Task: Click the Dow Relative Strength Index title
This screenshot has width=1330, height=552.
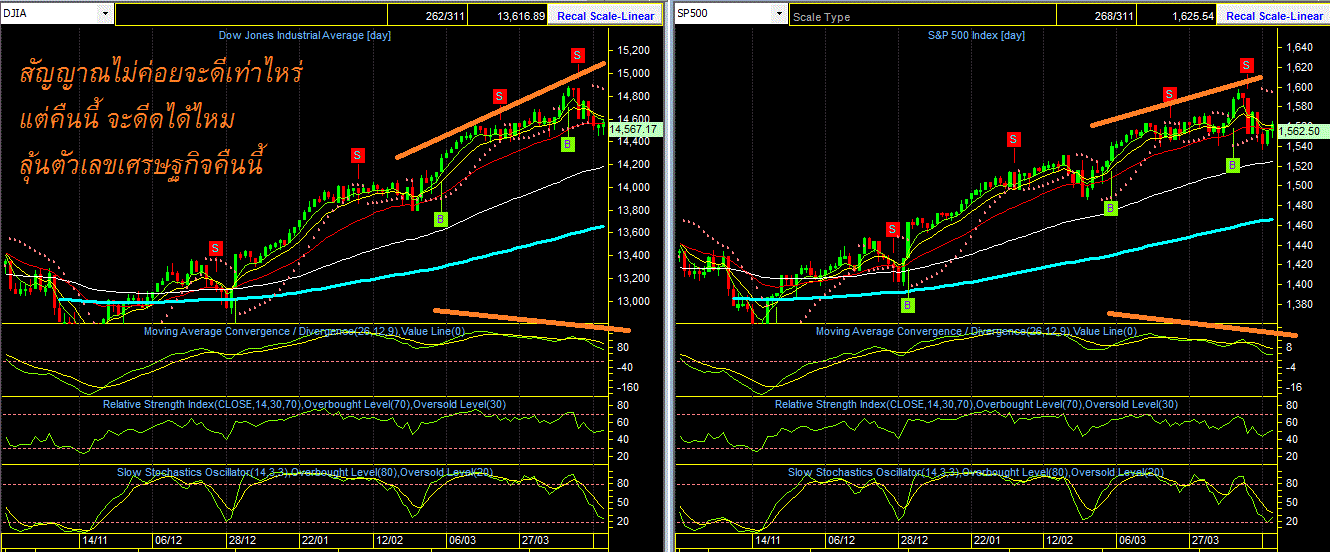Action: pyautogui.click(x=305, y=403)
